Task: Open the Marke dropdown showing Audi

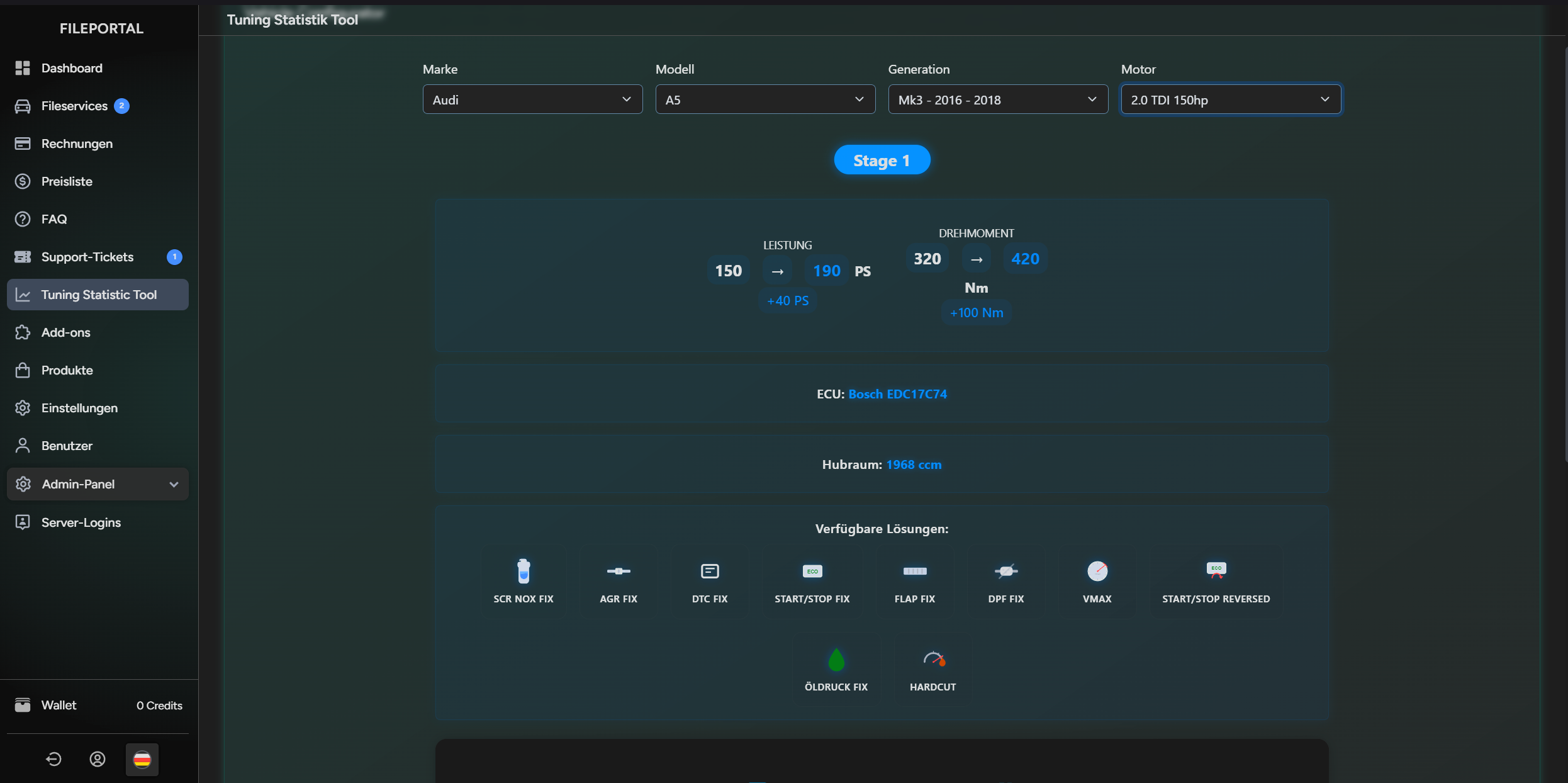Action: coord(532,99)
